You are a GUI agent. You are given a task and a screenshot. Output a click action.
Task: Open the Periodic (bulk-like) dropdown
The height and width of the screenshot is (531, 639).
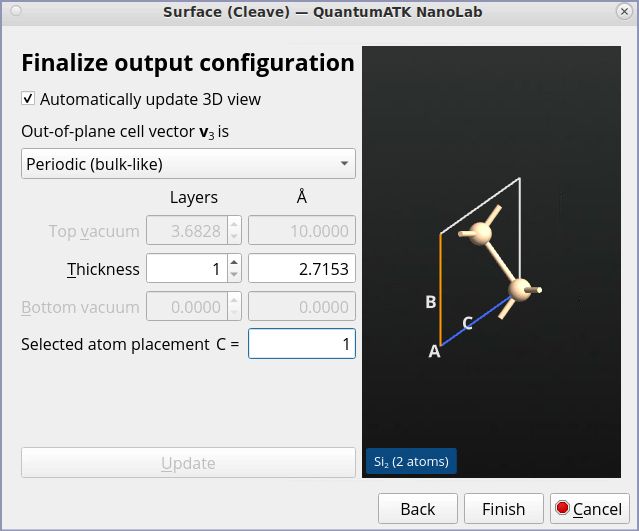point(188,163)
